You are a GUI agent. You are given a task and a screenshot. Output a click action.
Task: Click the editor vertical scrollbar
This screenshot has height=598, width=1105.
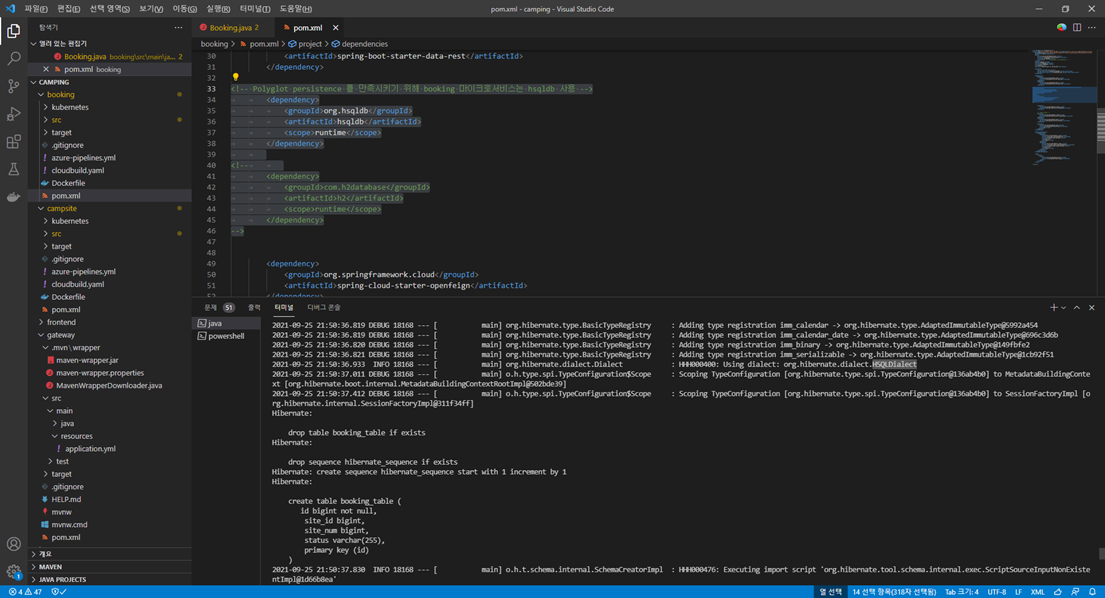click(x=1101, y=131)
